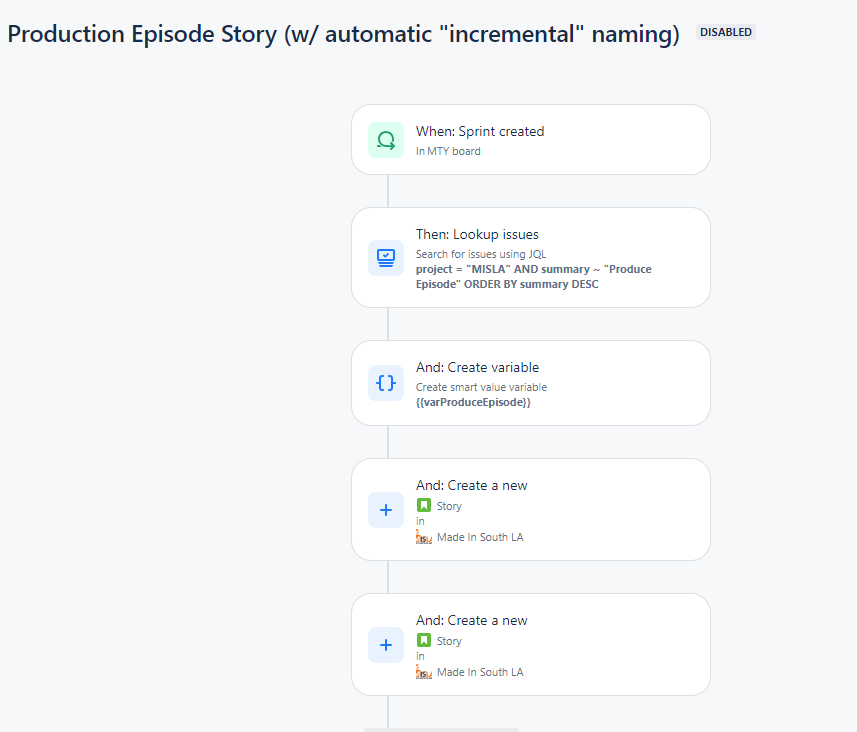This screenshot has height=732, width=857.
Task: Click Made In South LA text in last Create card
Action: click(480, 672)
